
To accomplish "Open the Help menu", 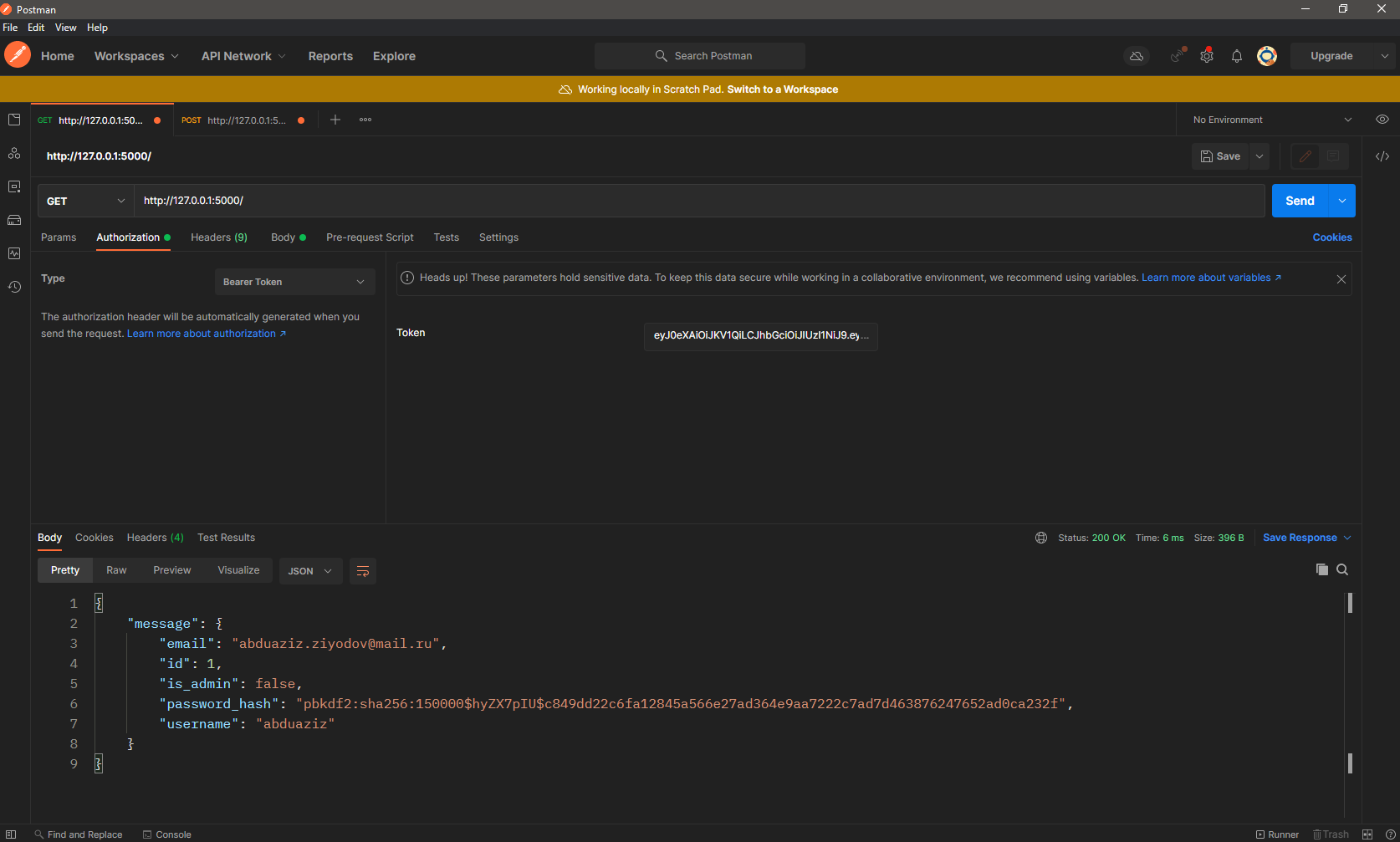I will [97, 28].
